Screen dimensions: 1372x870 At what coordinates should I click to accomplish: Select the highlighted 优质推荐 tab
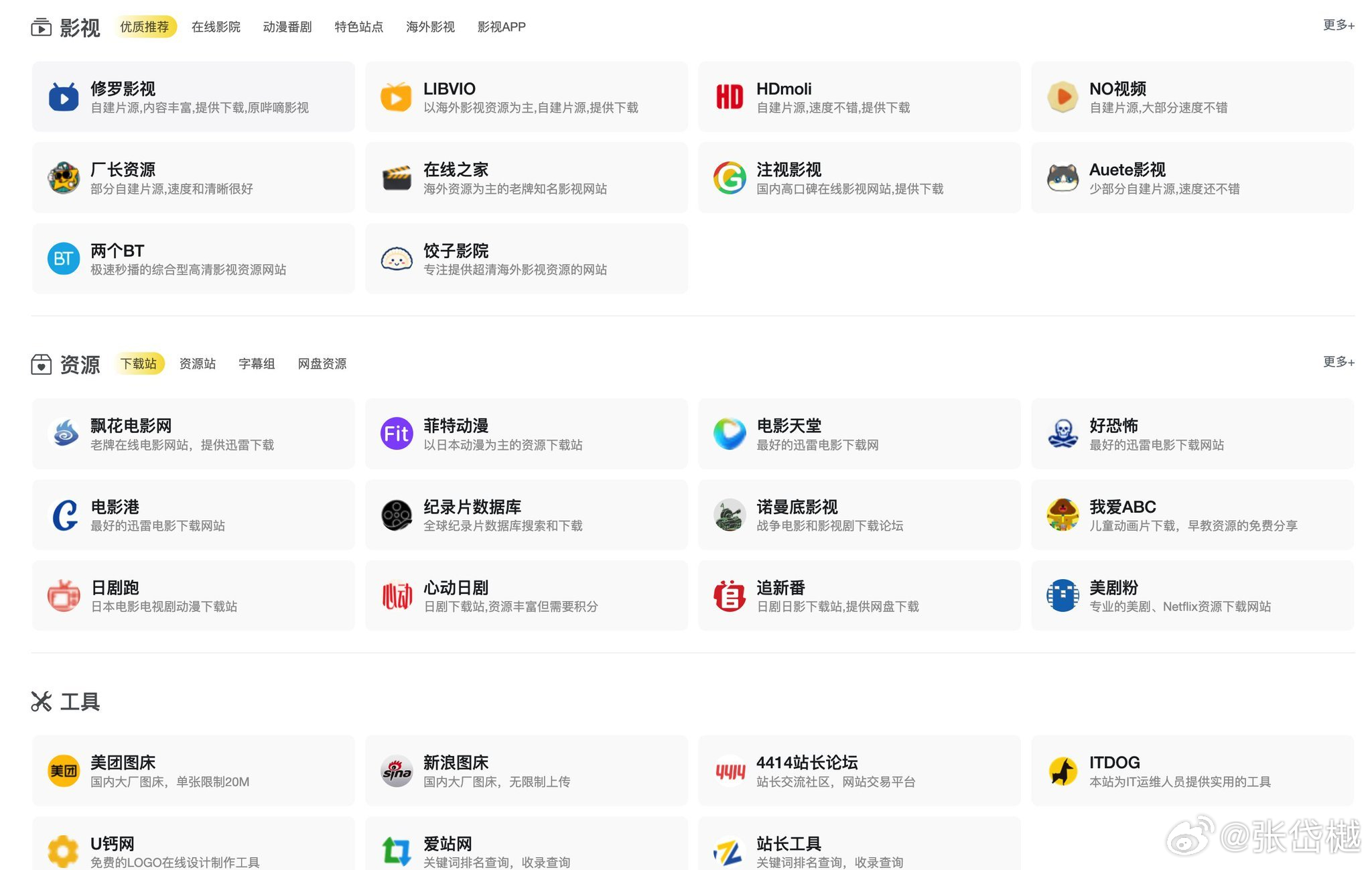(x=145, y=27)
